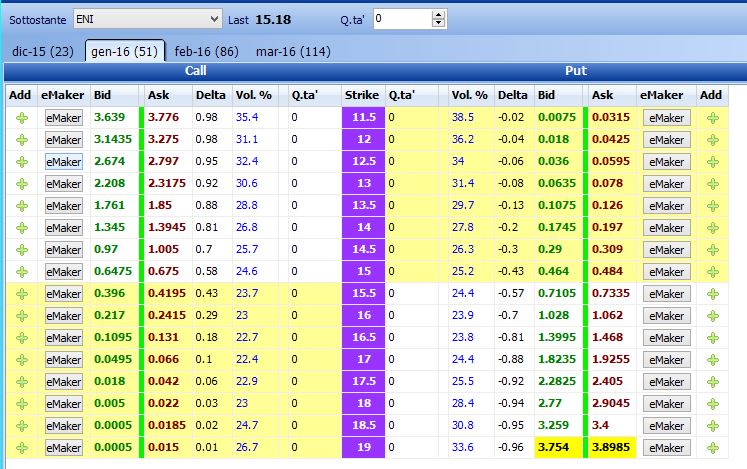The image size is (747, 469).
Task: Add the 16.5 strike put option
Action: coord(713,338)
